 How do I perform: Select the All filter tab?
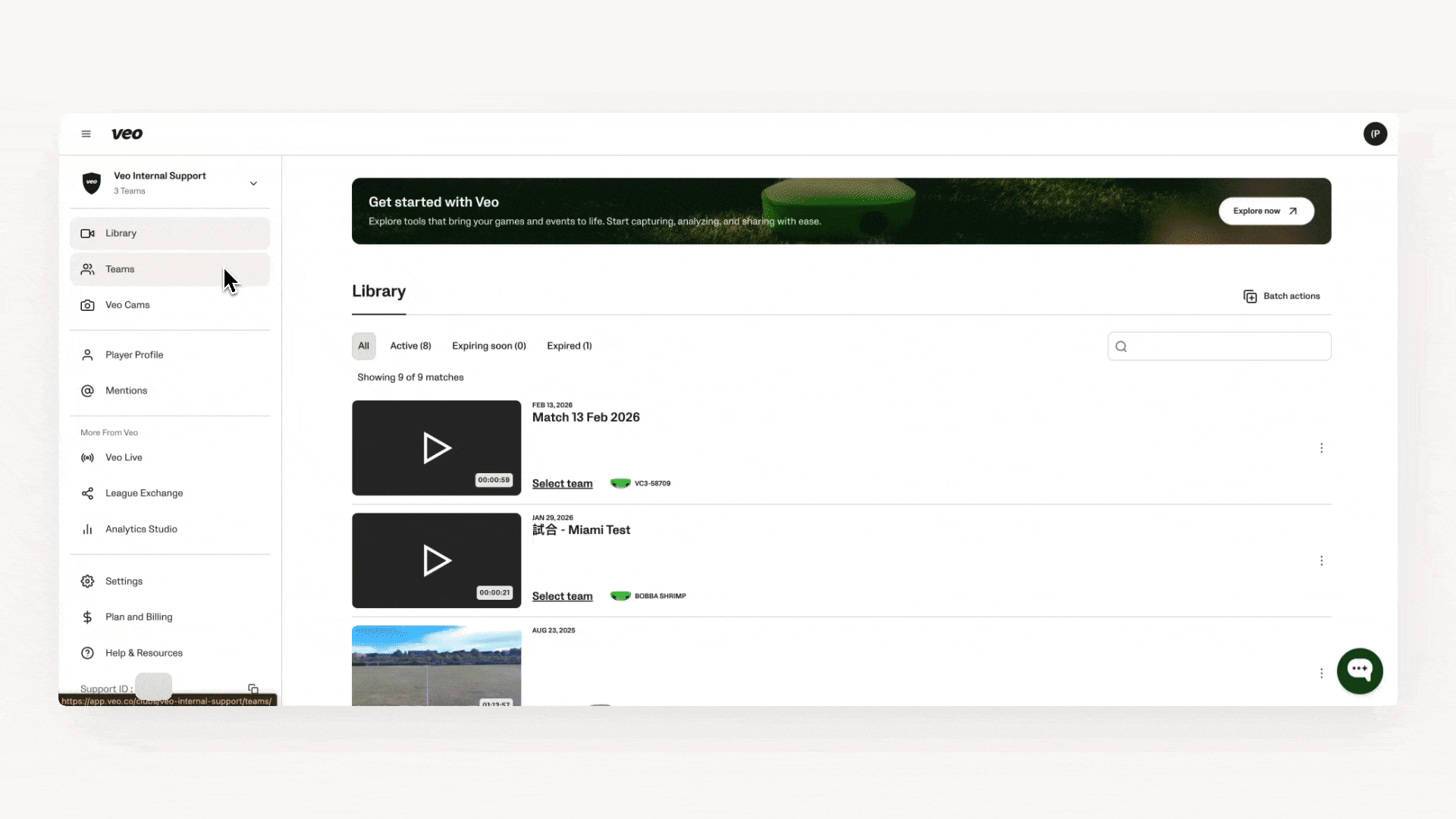coord(364,346)
